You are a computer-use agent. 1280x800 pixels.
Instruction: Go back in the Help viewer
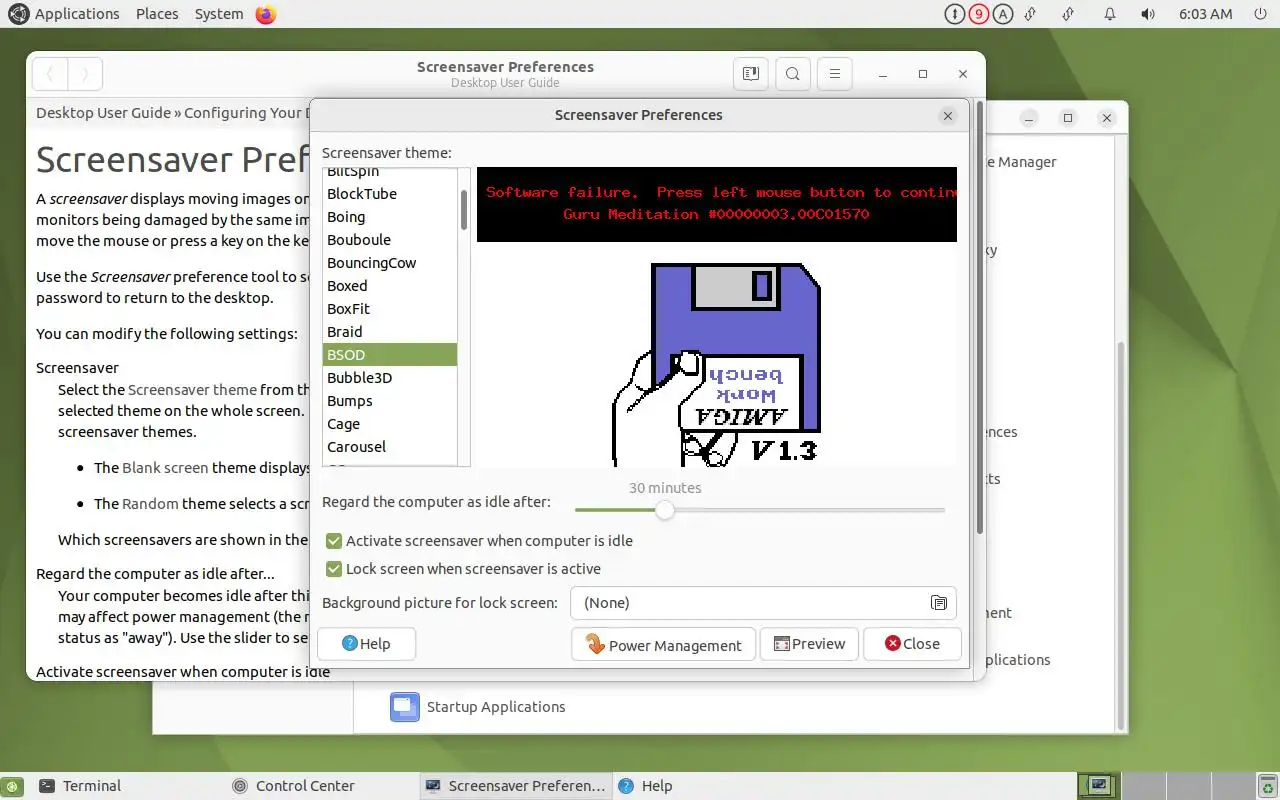click(x=50, y=74)
